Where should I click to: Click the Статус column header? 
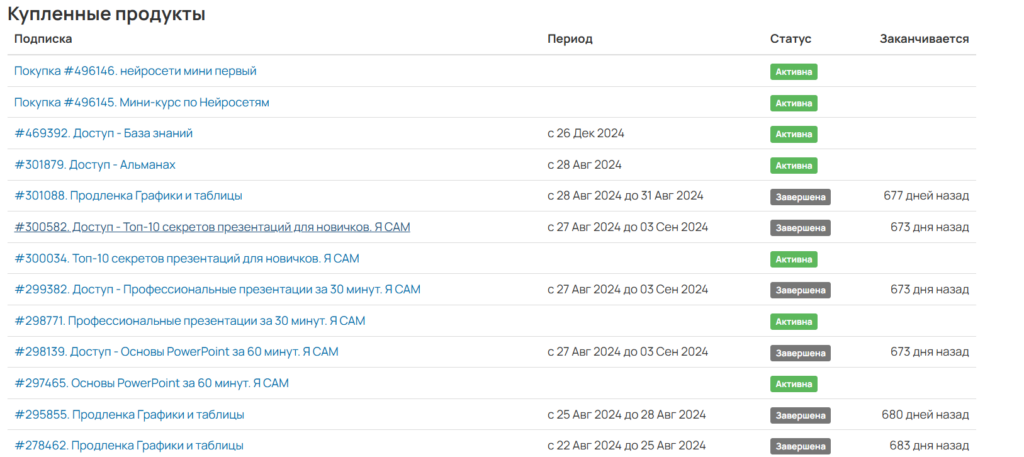point(790,39)
